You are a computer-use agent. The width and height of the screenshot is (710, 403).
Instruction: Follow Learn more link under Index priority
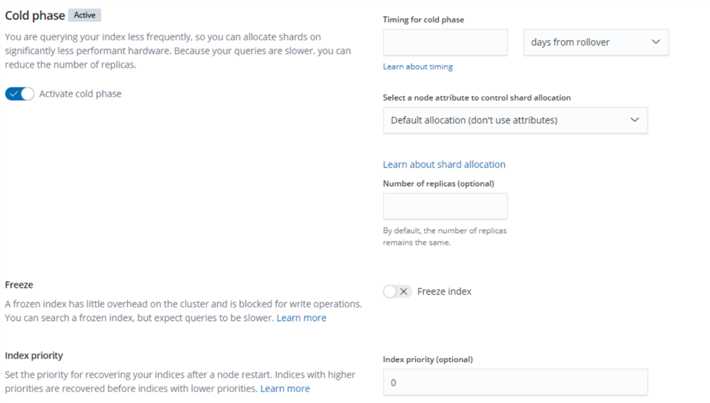click(285, 389)
